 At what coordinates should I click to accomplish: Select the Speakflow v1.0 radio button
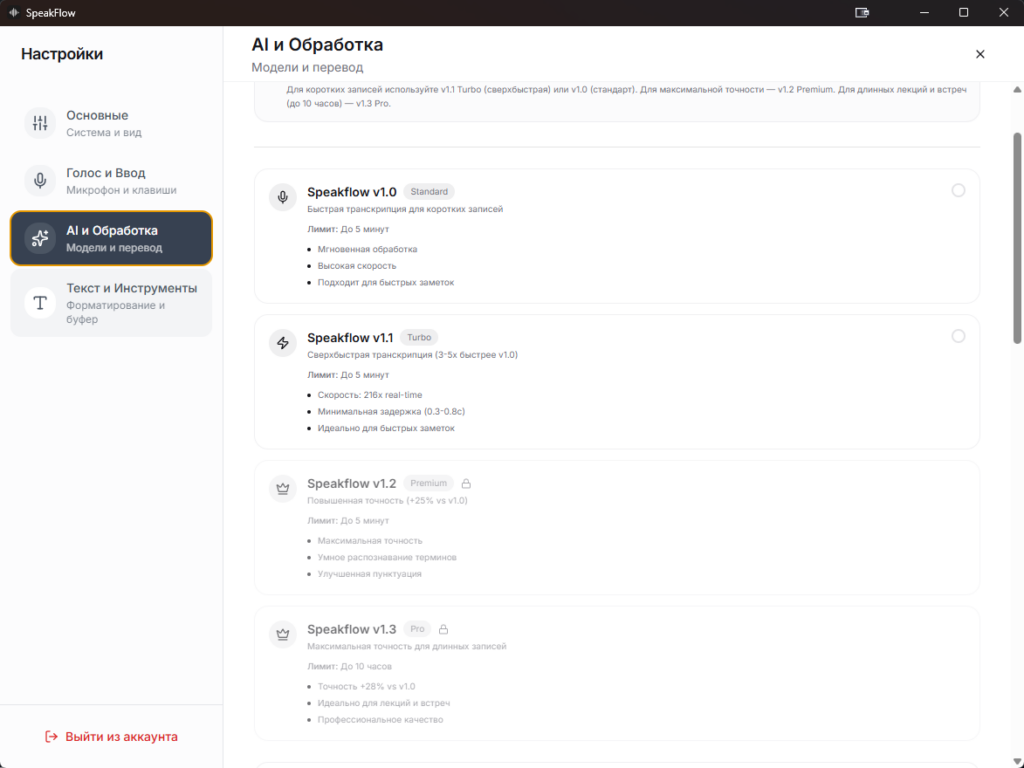958,190
